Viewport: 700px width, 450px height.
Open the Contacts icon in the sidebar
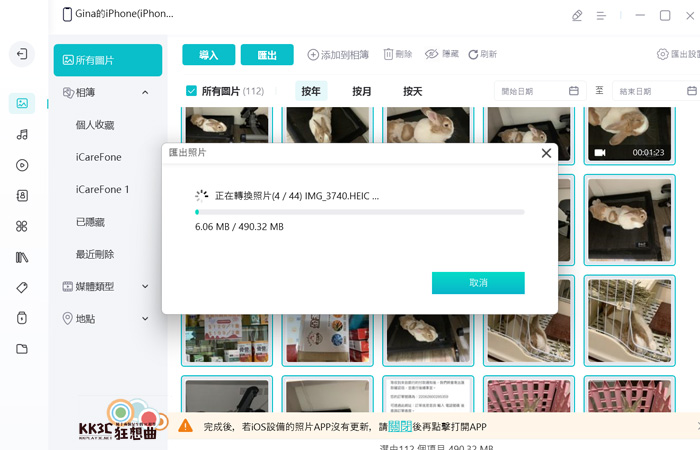(22, 196)
